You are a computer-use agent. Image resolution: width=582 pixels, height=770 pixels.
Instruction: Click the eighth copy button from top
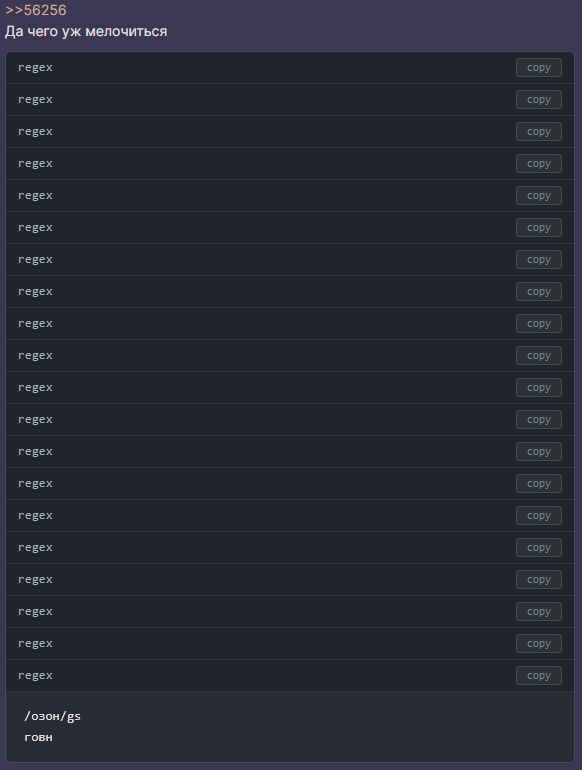tap(539, 292)
